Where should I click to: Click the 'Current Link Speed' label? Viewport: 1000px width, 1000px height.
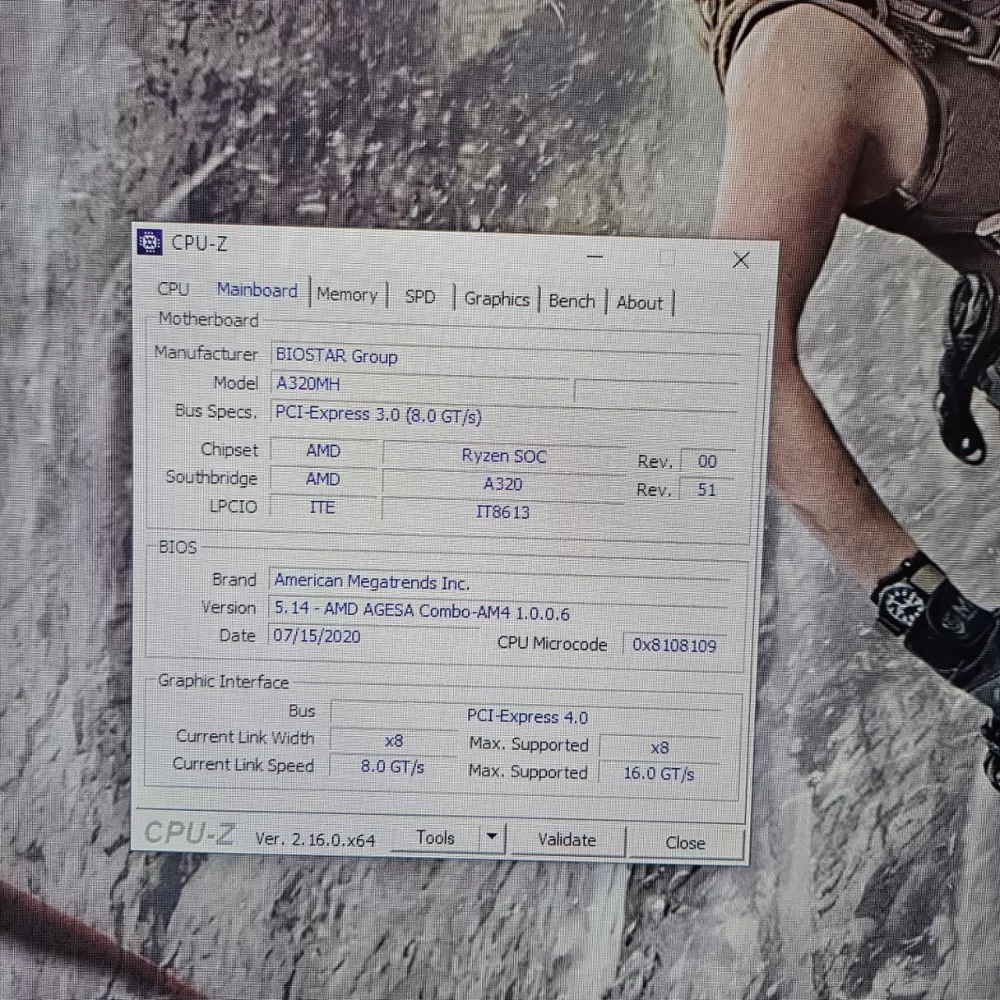coord(244,765)
